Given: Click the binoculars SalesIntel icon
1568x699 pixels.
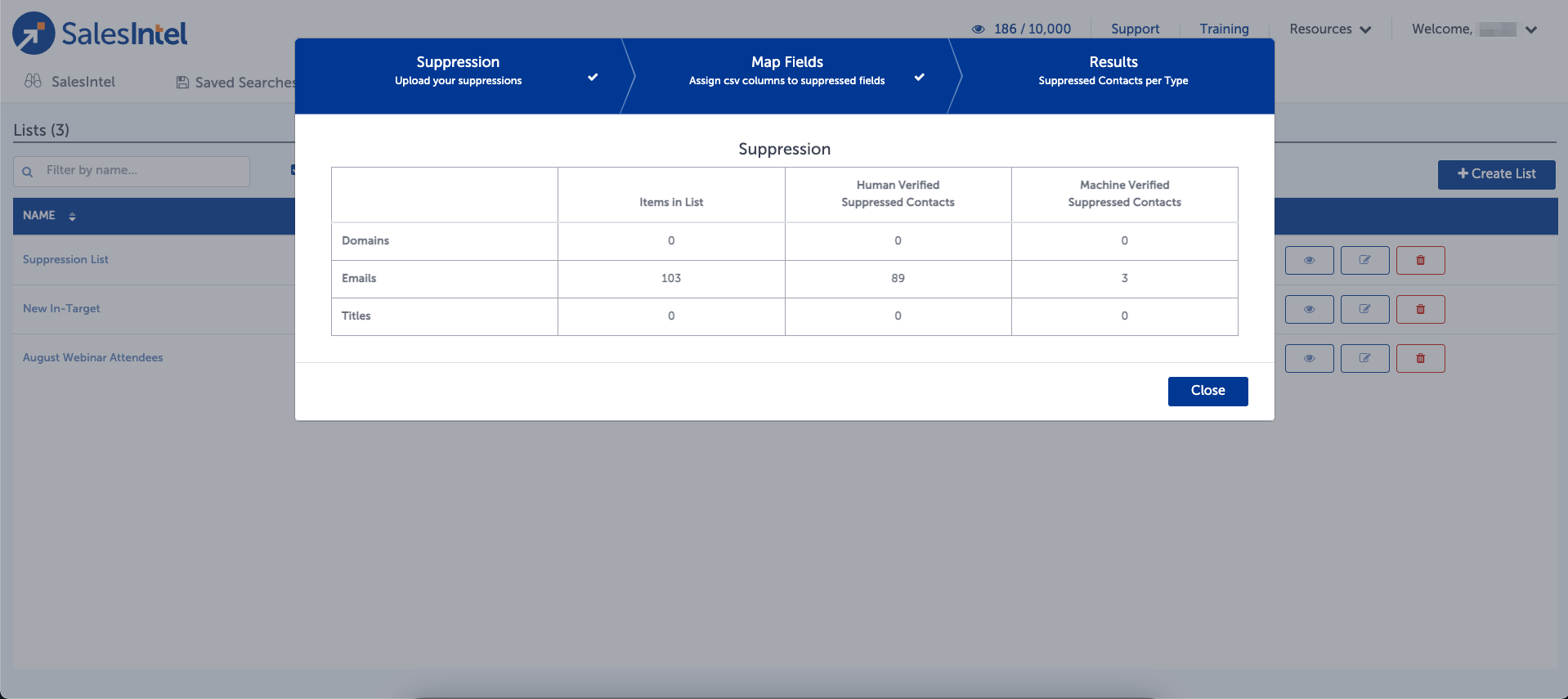Looking at the screenshot, I should tap(33, 81).
